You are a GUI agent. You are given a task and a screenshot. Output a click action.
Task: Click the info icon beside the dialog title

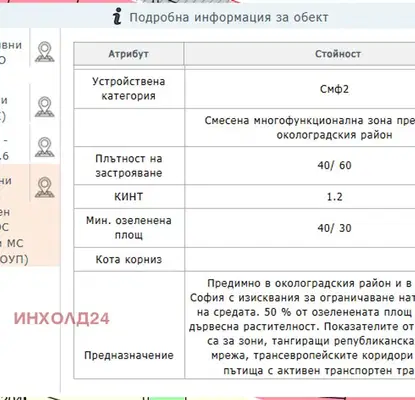coord(117,17)
